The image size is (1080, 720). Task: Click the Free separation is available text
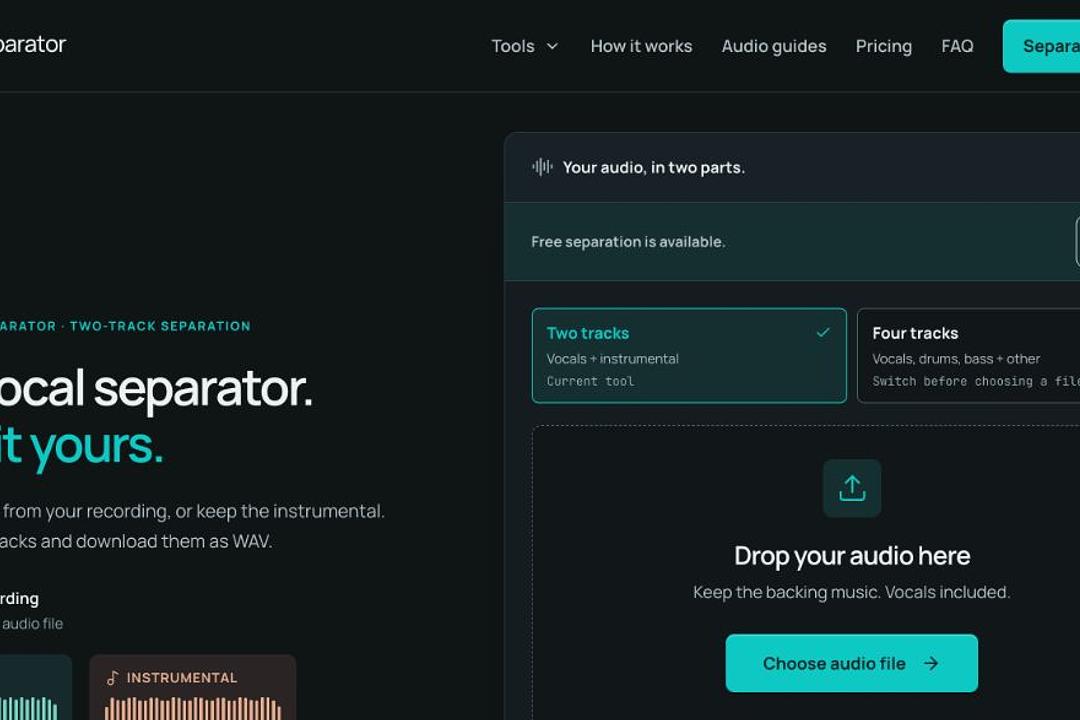(628, 242)
